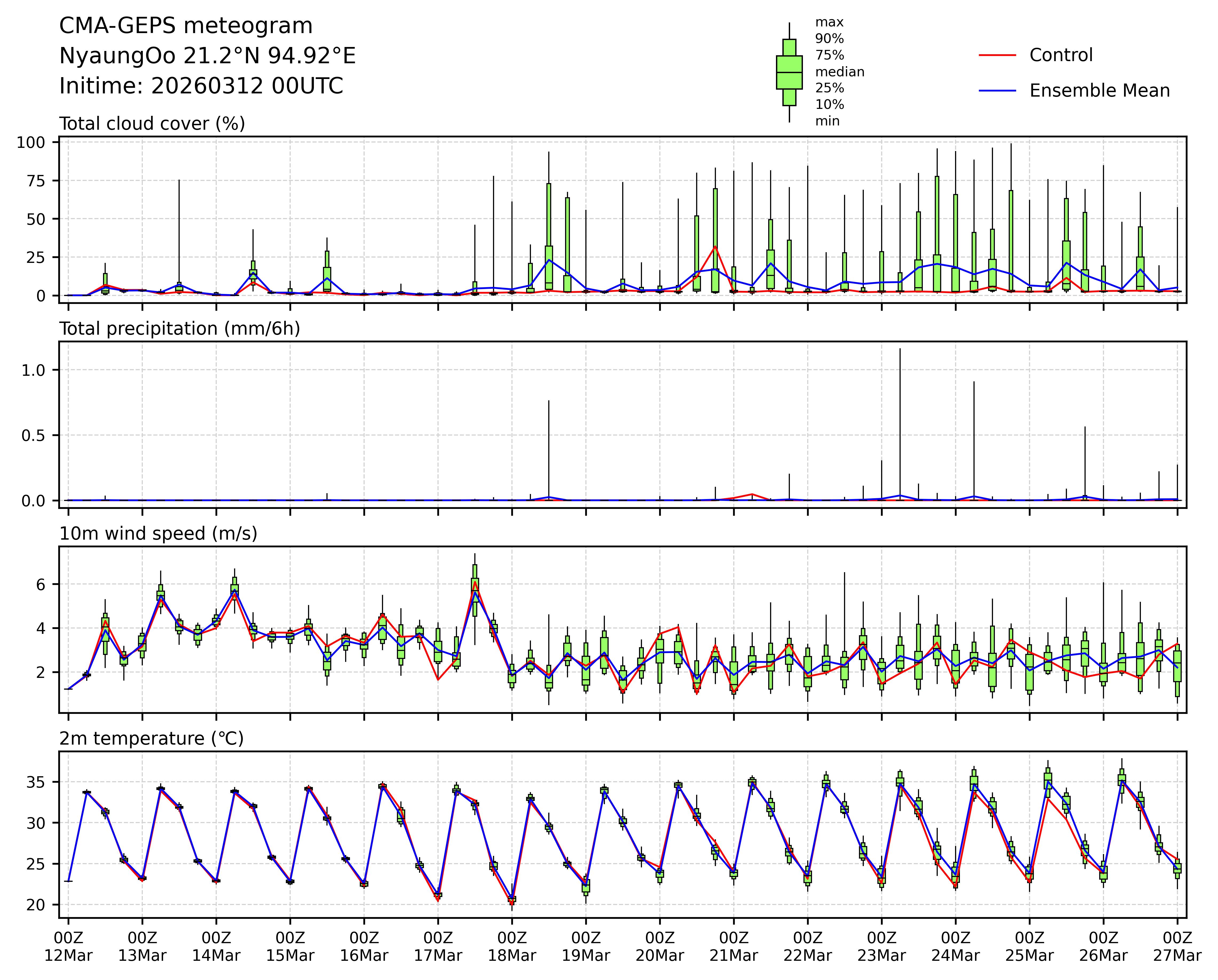1218x980 pixels.
Task: Click the Total cloud cover panel title
Action: point(152,124)
